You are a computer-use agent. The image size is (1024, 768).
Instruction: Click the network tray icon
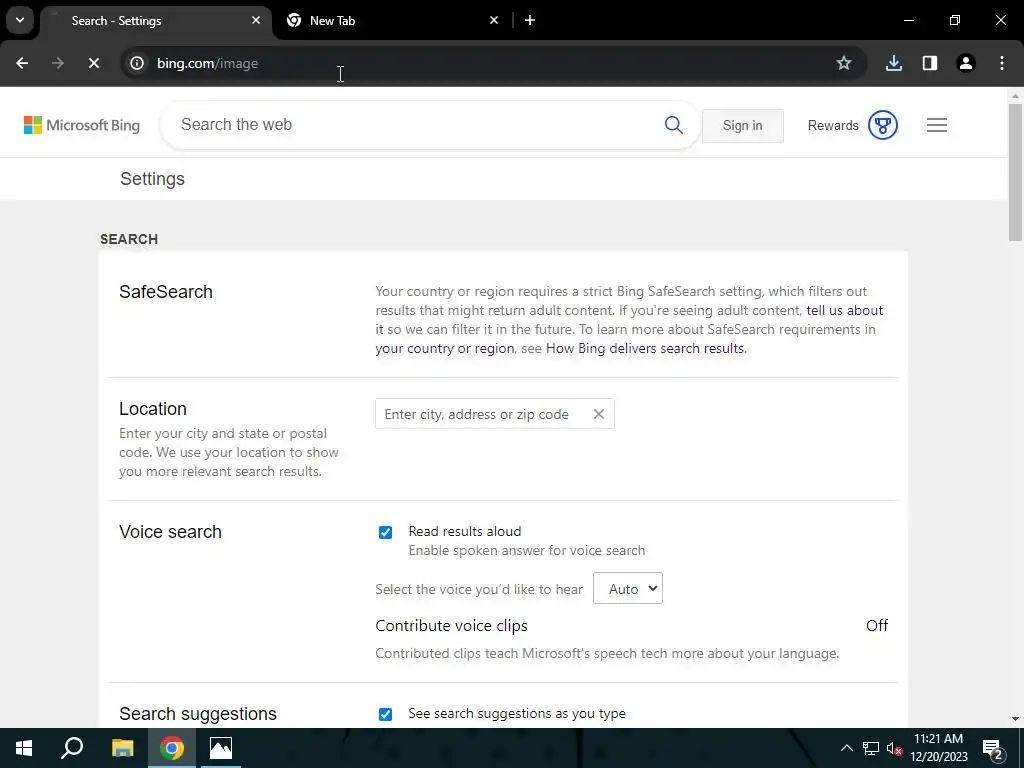coord(871,748)
